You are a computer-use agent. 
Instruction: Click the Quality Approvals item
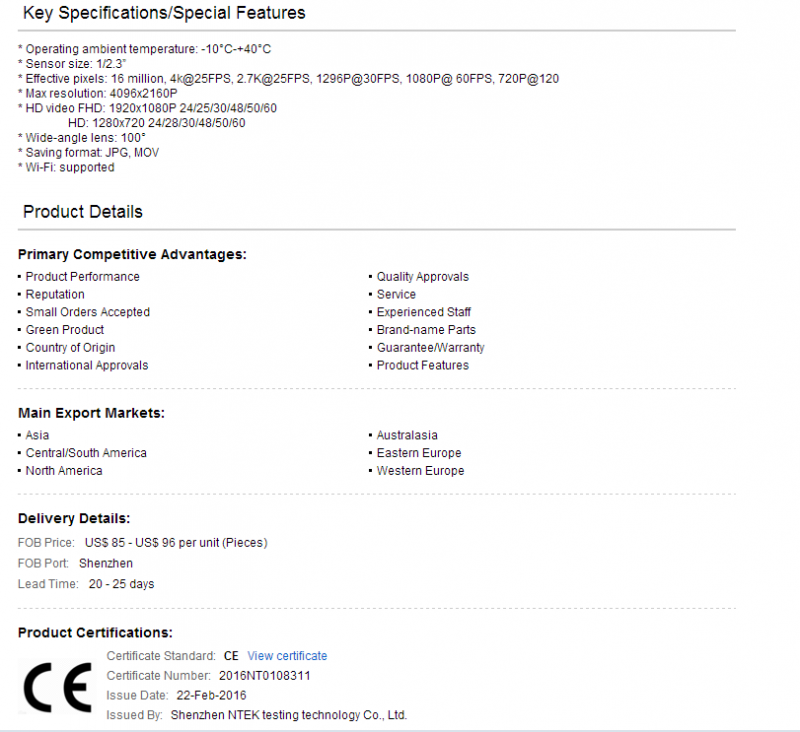[422, 276]
